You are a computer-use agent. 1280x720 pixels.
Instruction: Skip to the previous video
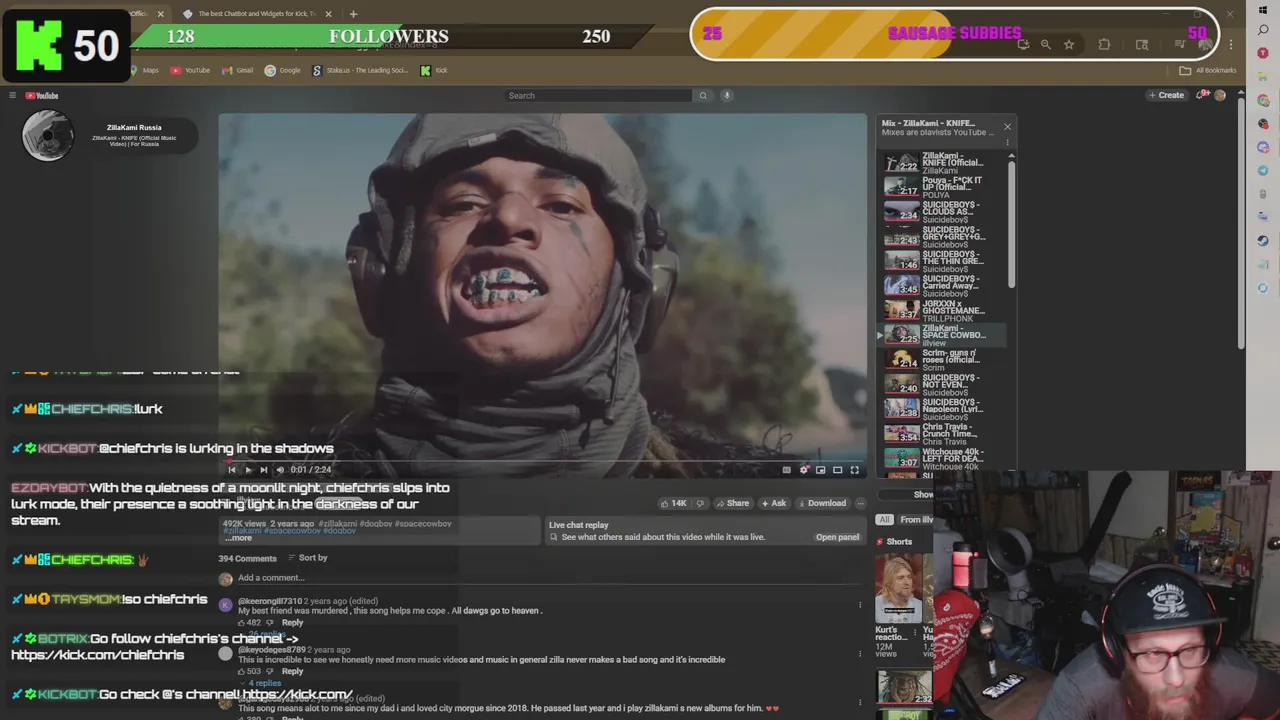(232, 470)
